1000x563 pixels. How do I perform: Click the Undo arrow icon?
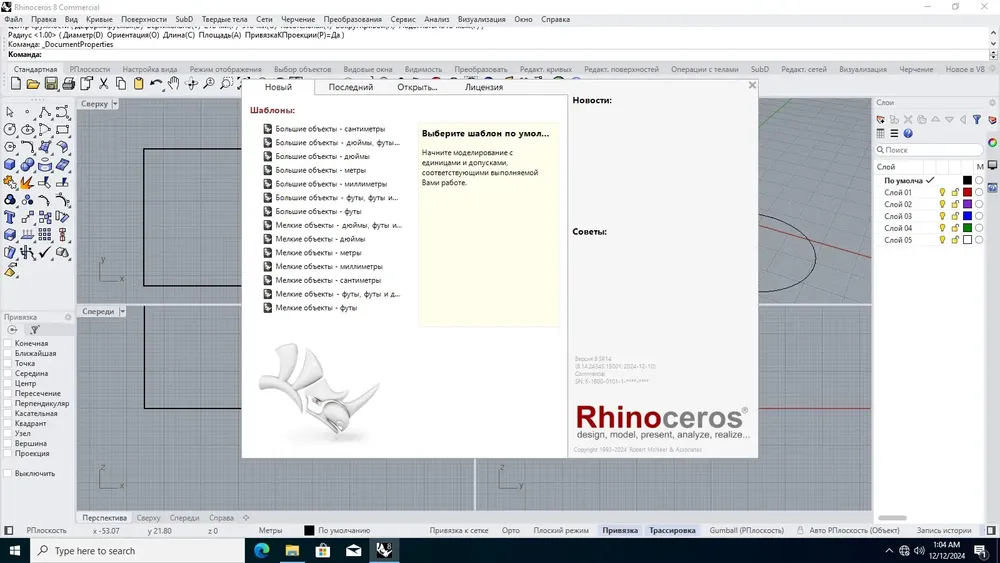[156, 84]
